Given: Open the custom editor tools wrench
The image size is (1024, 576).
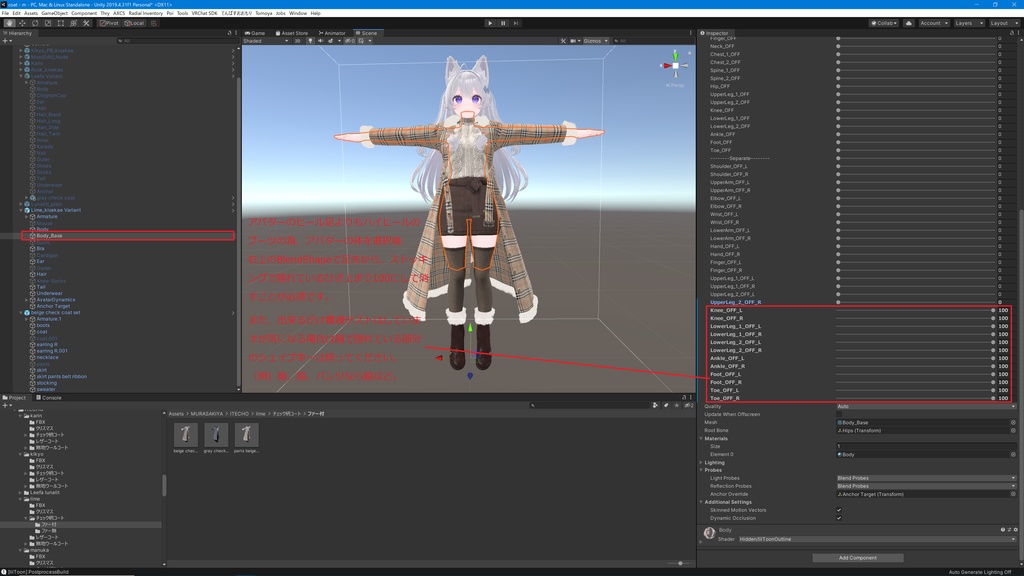Looking at the screenshot, I should [x=86, y=23].
